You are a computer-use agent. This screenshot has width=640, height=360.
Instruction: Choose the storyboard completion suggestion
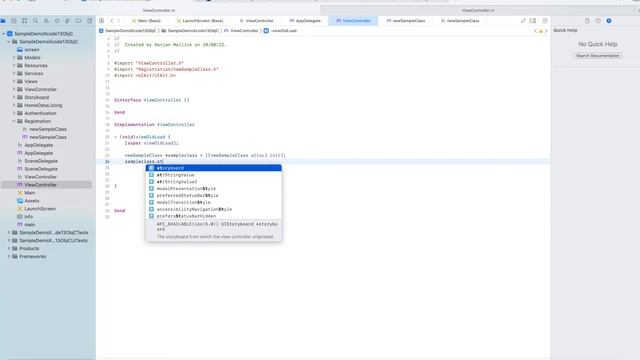(213, 168)
